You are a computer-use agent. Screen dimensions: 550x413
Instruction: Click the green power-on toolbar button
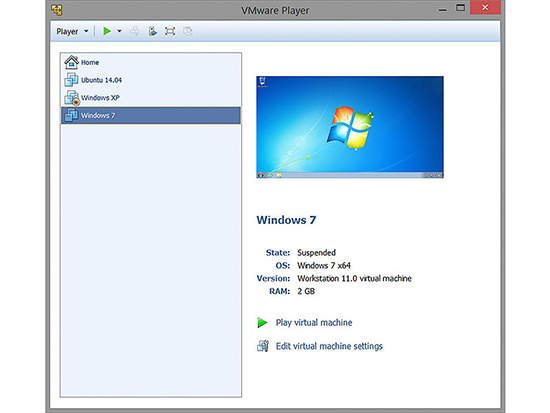tap(107, 31)
